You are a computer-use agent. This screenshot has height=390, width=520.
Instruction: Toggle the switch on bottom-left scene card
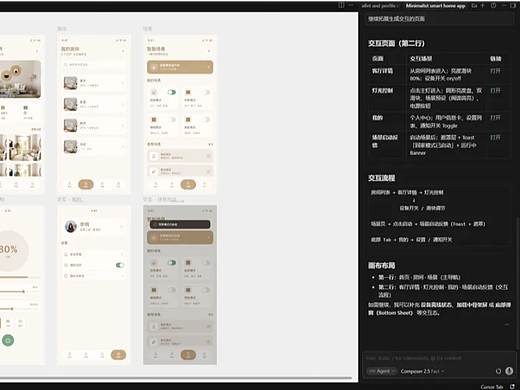172,119
